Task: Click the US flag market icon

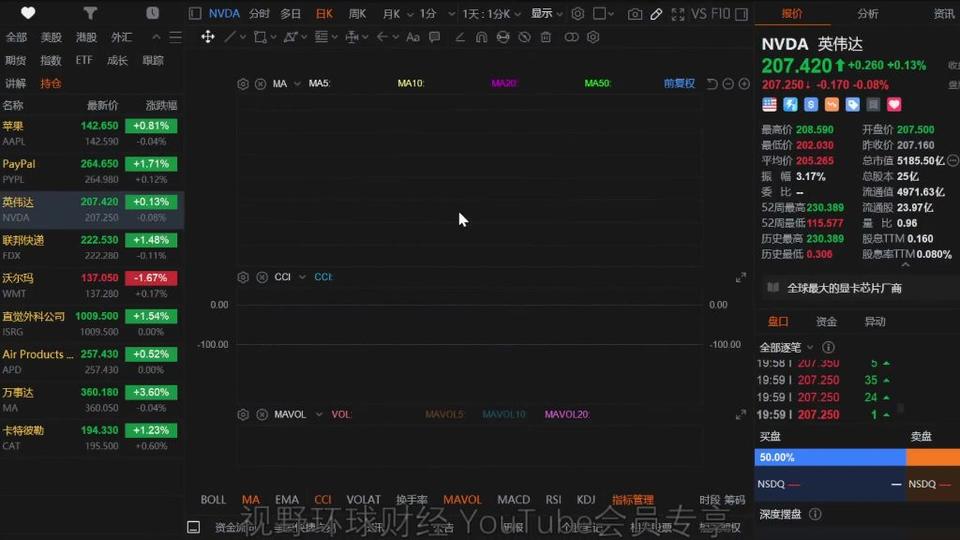Action: [x=770, y=105]
